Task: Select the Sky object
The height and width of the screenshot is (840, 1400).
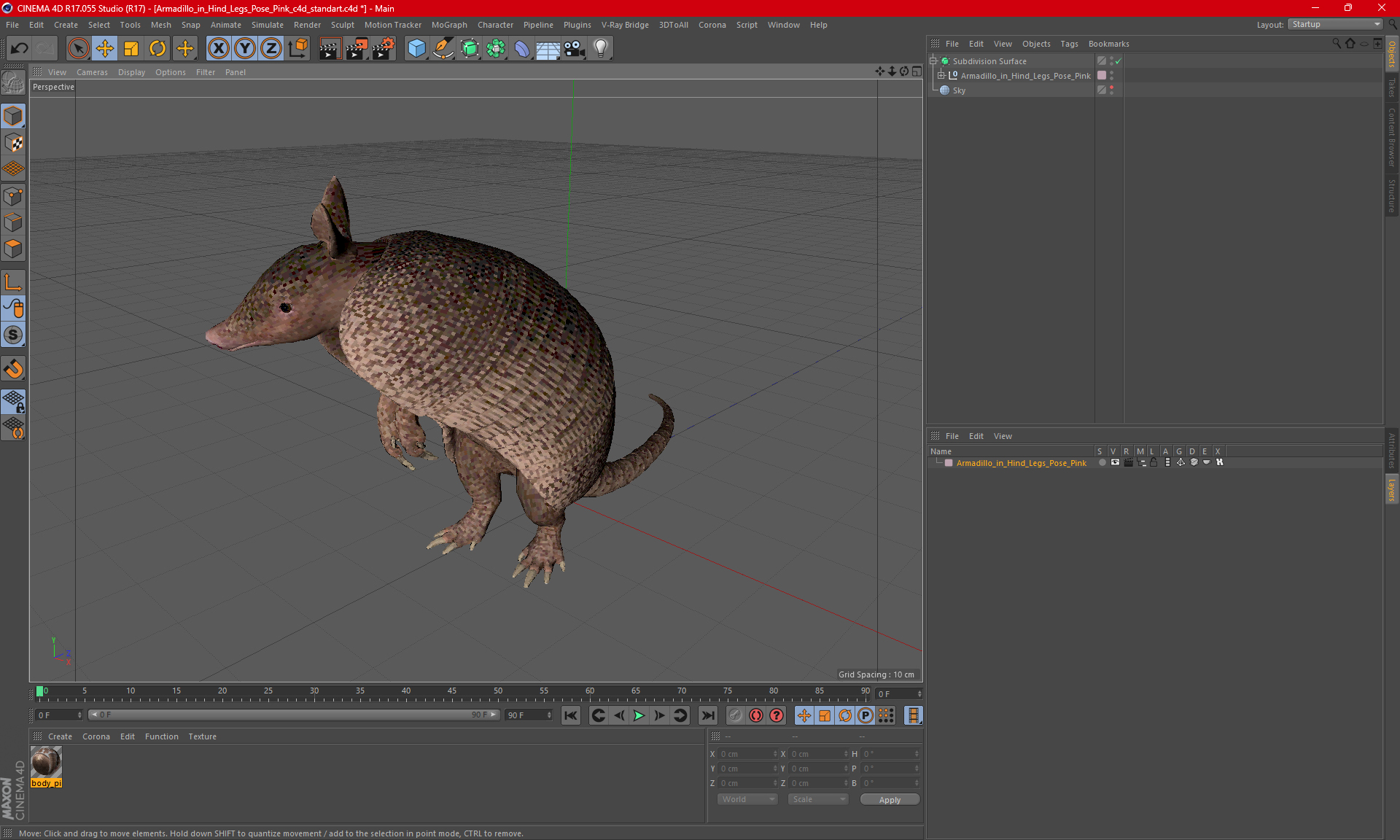Action: (x=959, y=90)
